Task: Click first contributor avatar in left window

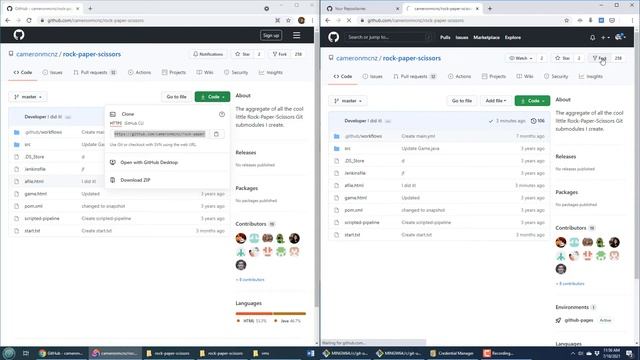Action: (241, 238)
